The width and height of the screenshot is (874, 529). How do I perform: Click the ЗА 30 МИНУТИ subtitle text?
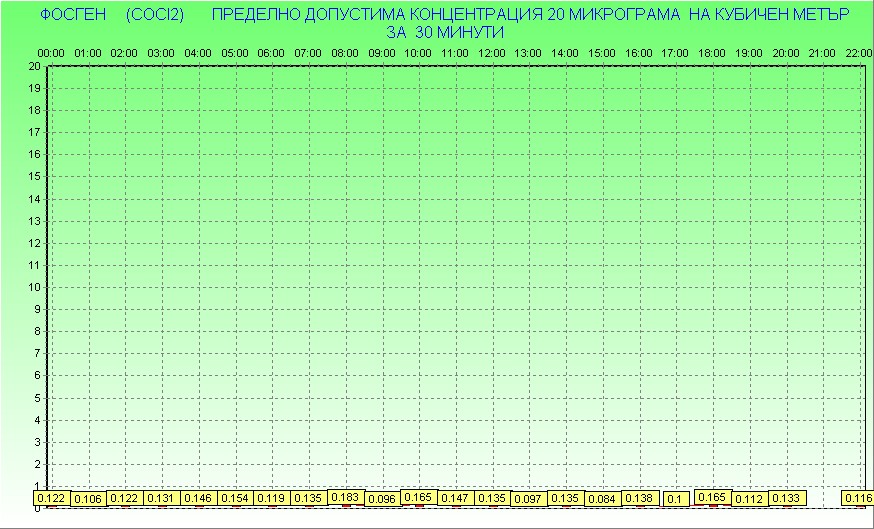[443, 32]
